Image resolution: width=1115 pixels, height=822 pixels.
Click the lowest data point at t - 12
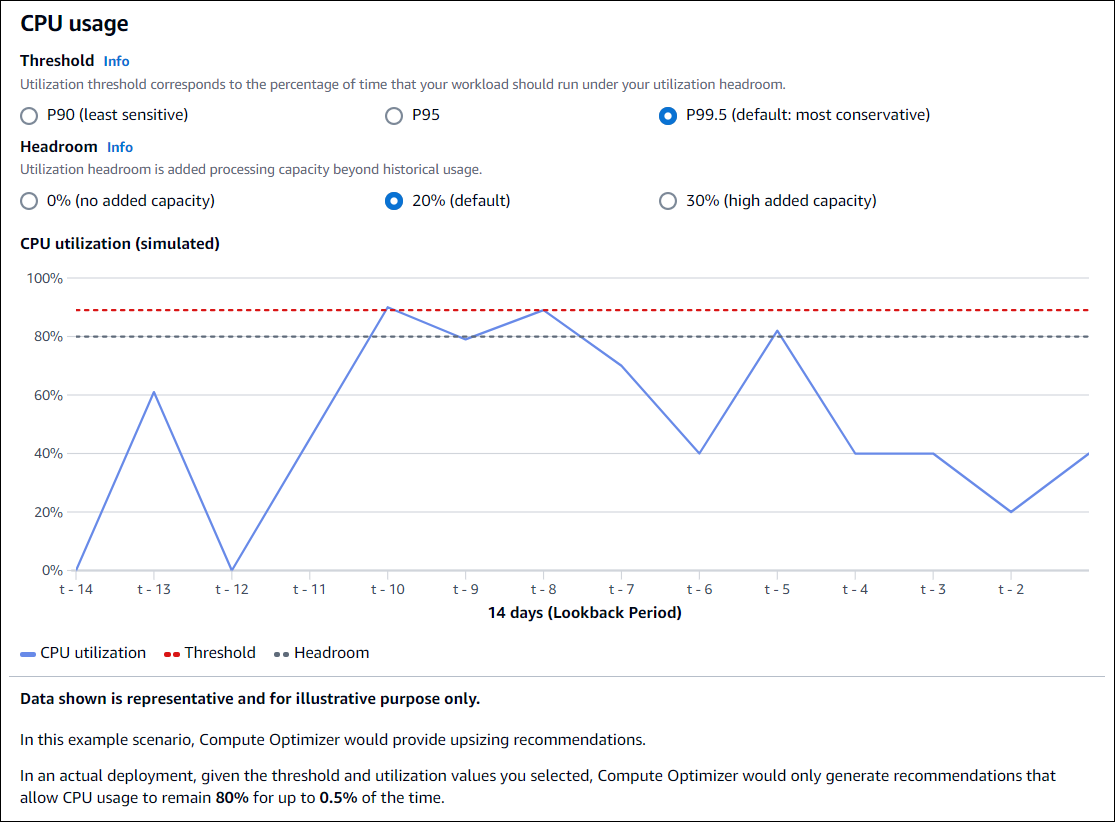232,569
